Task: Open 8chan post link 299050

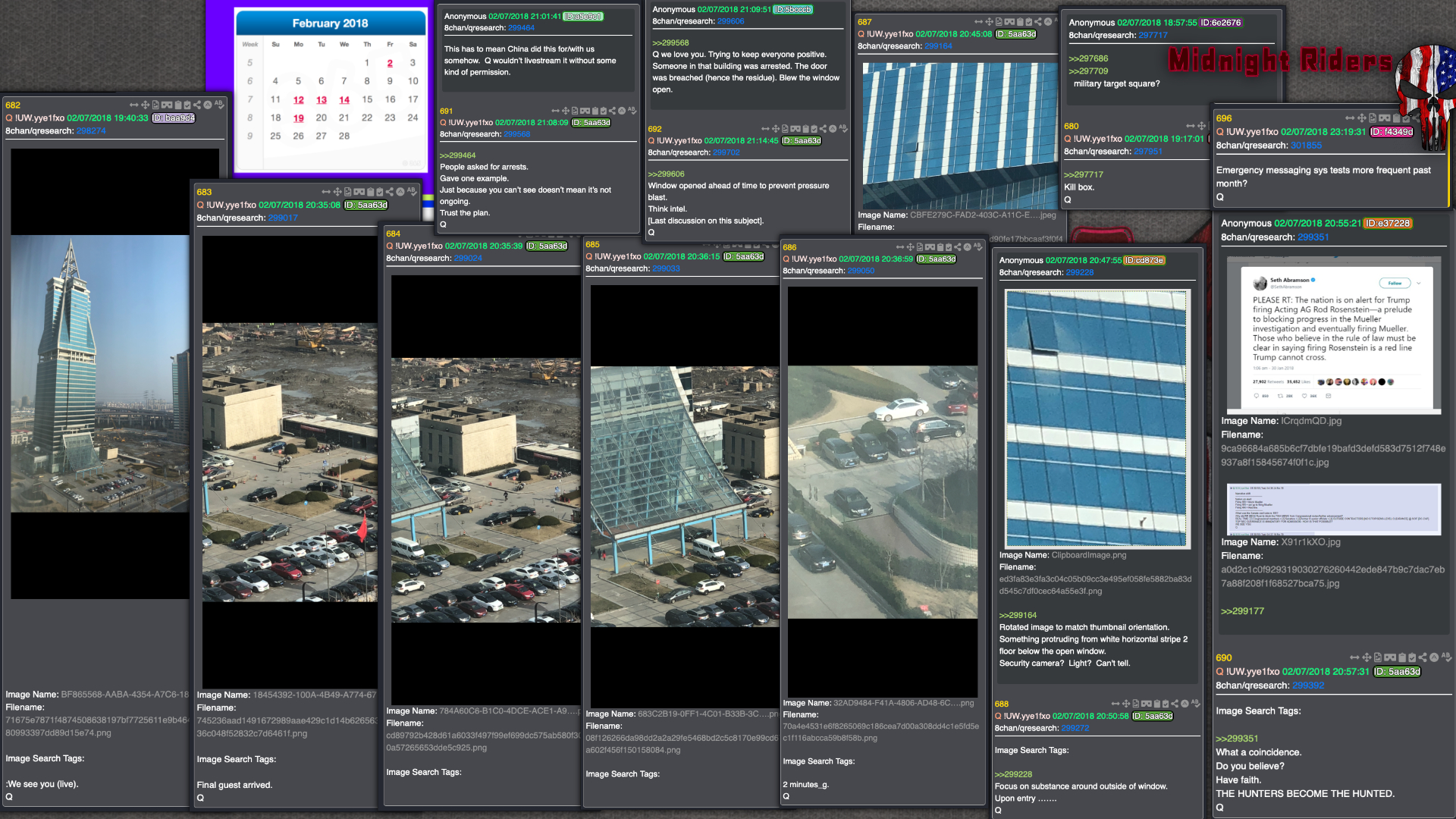Action: pos(861,271)
